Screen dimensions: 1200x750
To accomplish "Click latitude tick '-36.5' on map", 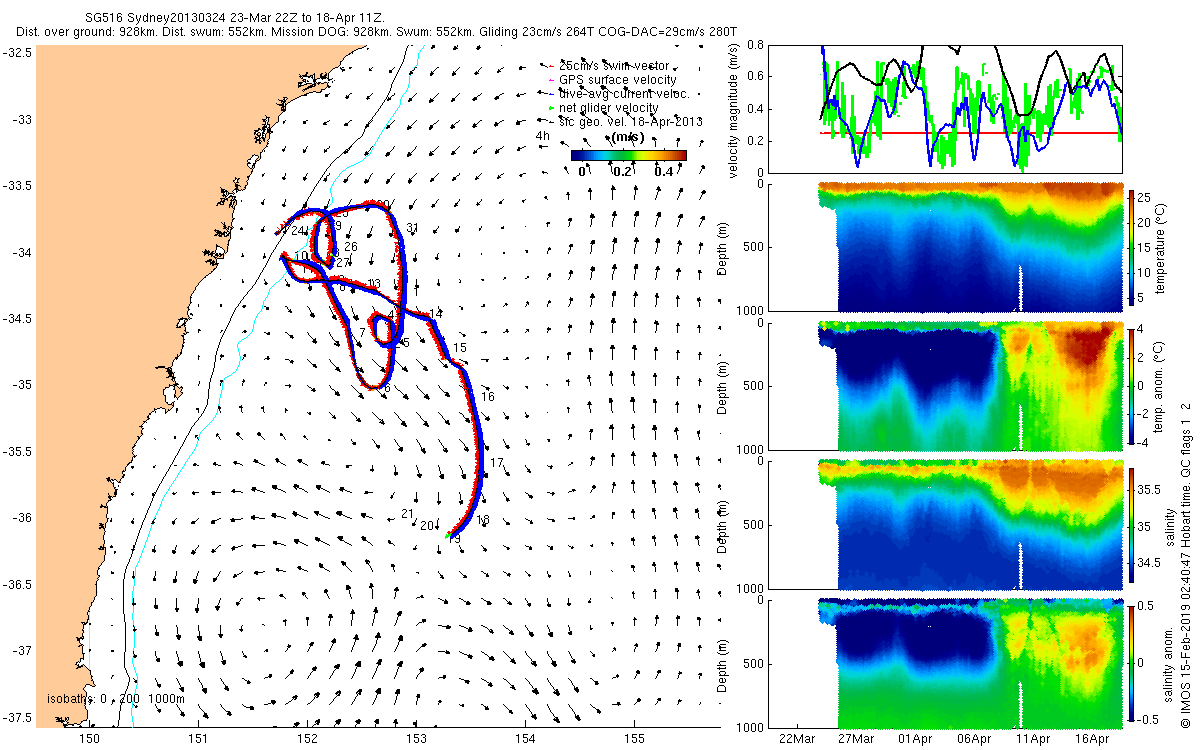I will pyautogui.click(x=18, y=584).
